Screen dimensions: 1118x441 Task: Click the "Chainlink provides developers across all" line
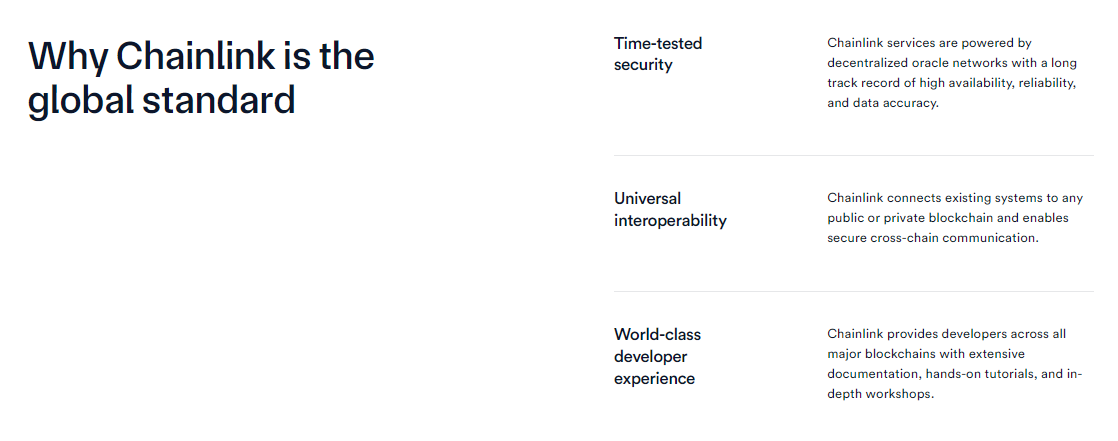click(947, 334)
